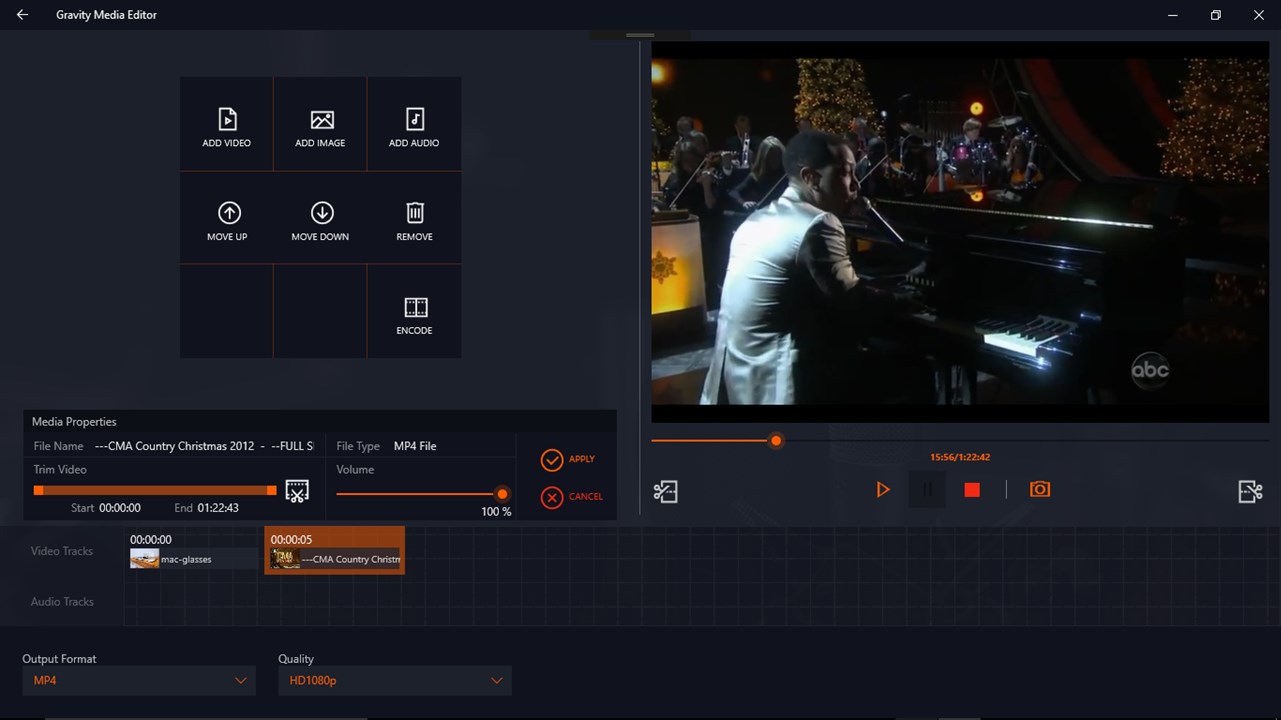Open the Output Format MP4 dropdown
The image size is (1281, 720).
(139, 681)
